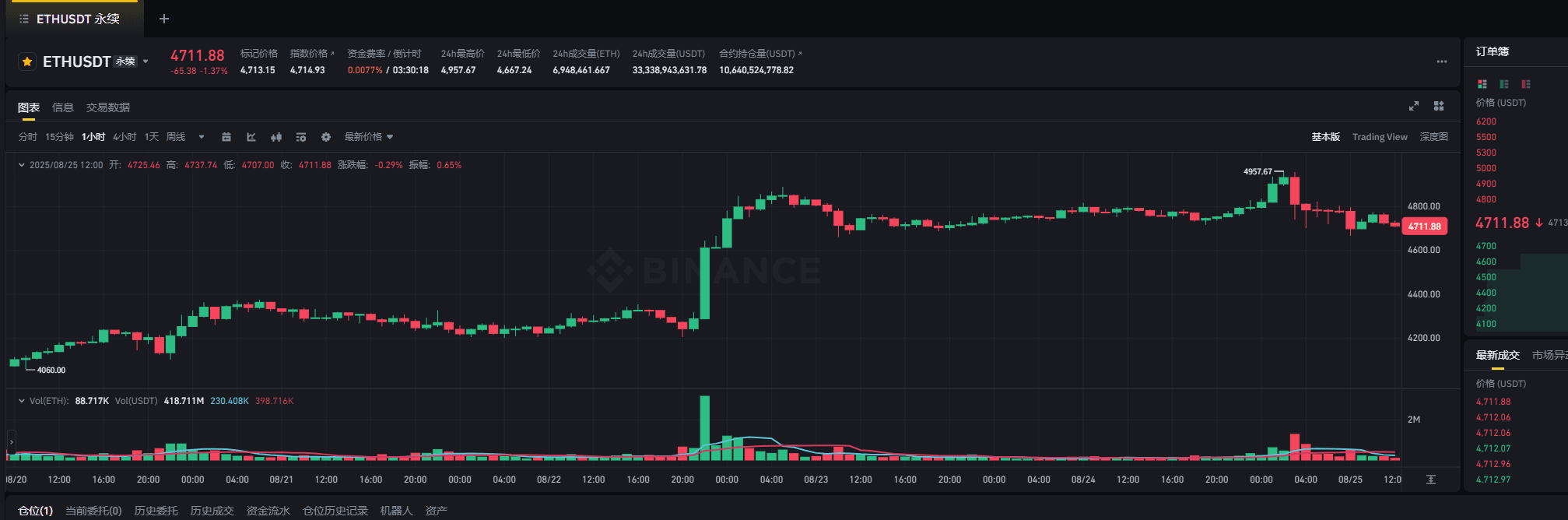The image size is (1568, 520).
Task: Open the 资金流水 tab
Action: point(268,511)
